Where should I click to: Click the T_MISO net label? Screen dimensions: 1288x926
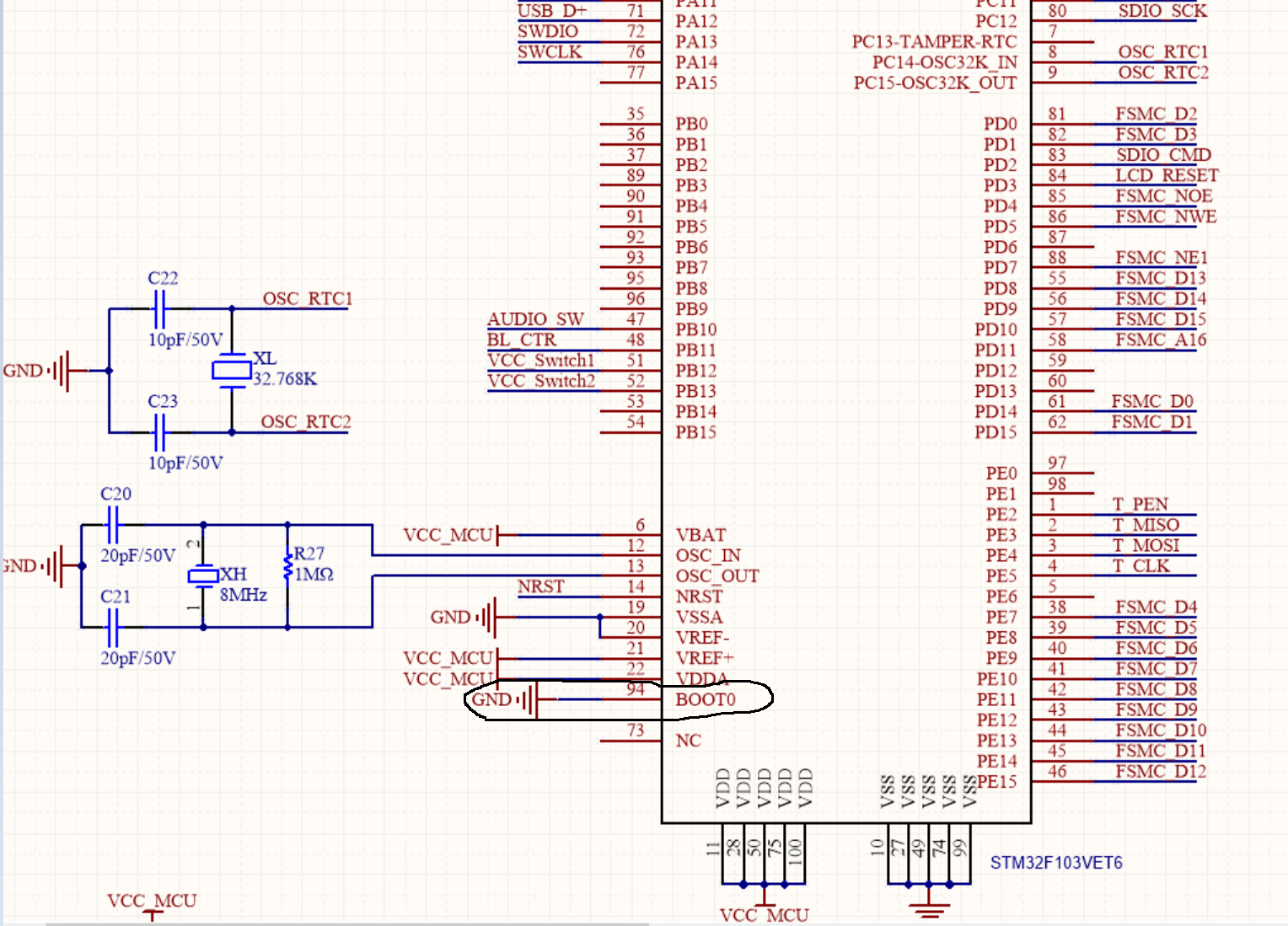tap(1146, 525)
